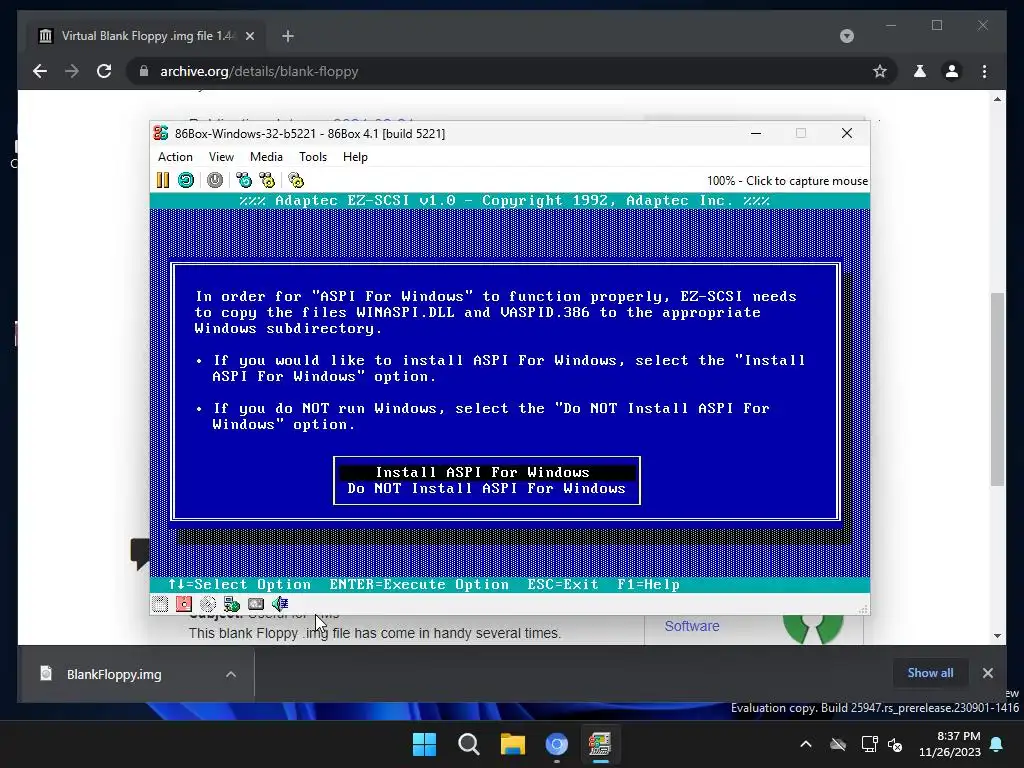Close the Virtual Blank Floppy tab

249,36
